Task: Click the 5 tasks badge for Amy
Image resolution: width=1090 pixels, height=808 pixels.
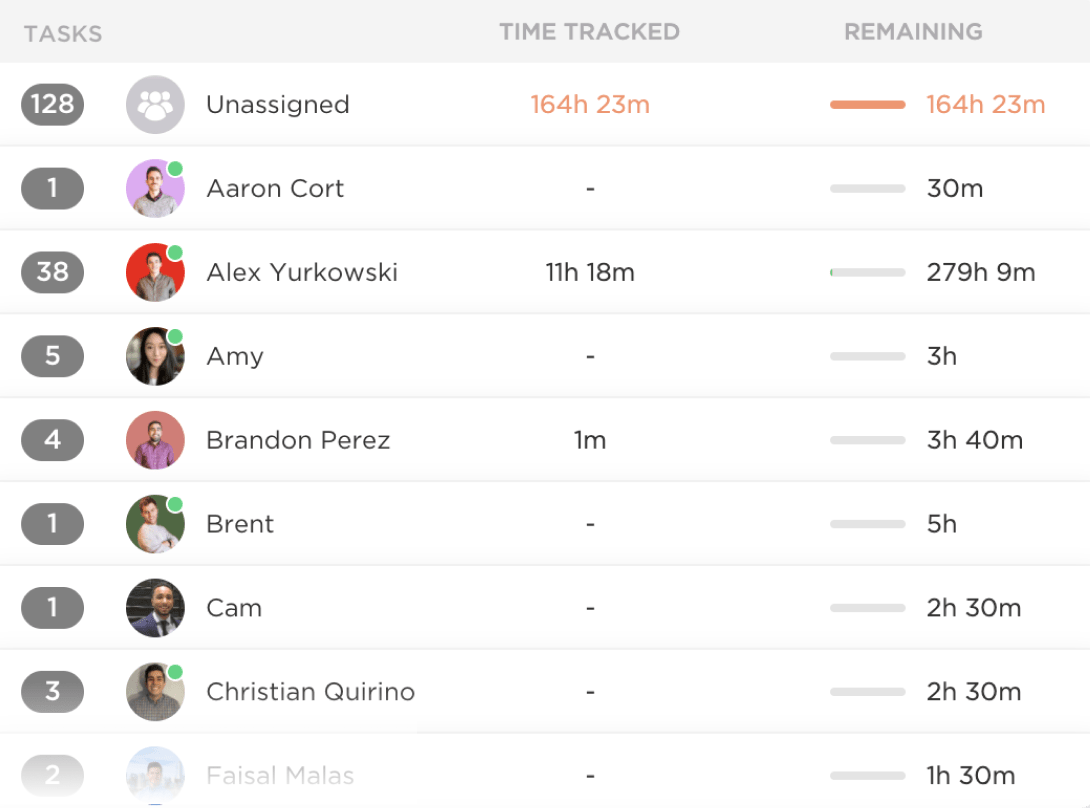Action: point(52,356)
